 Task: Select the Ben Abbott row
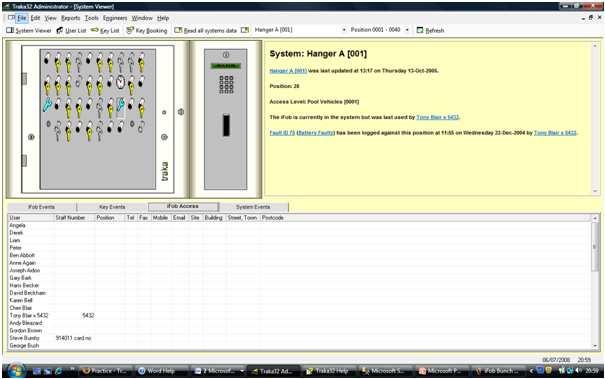299,255
